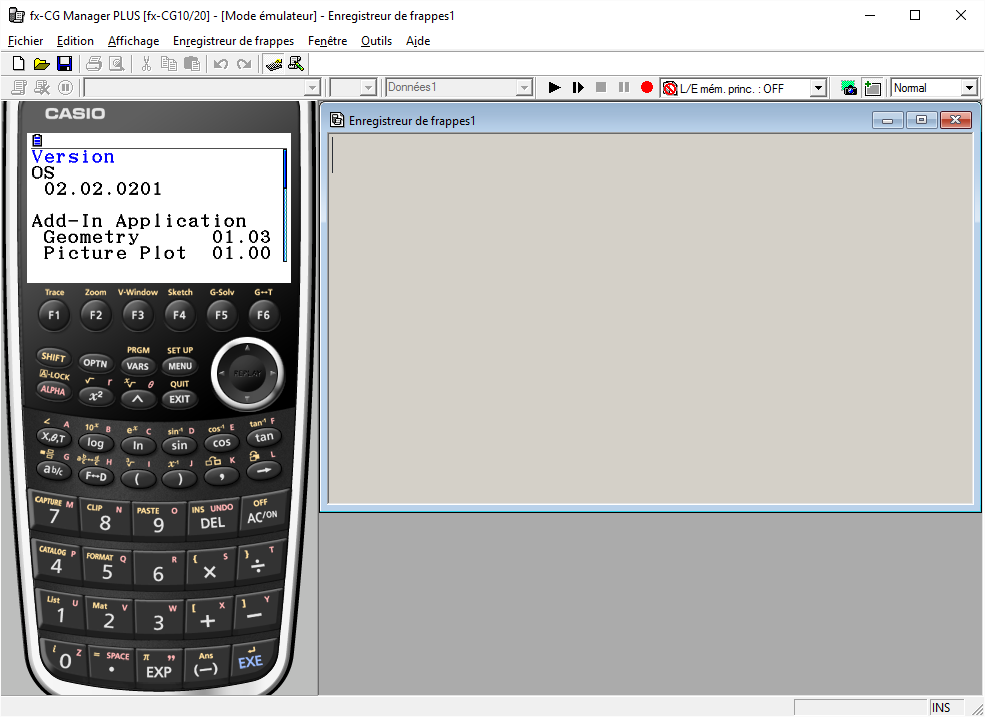Image resolution: width=985 pixels, height=717 pixels.
Task: Open the Fichier menu
Action: [x=26, y=41]
